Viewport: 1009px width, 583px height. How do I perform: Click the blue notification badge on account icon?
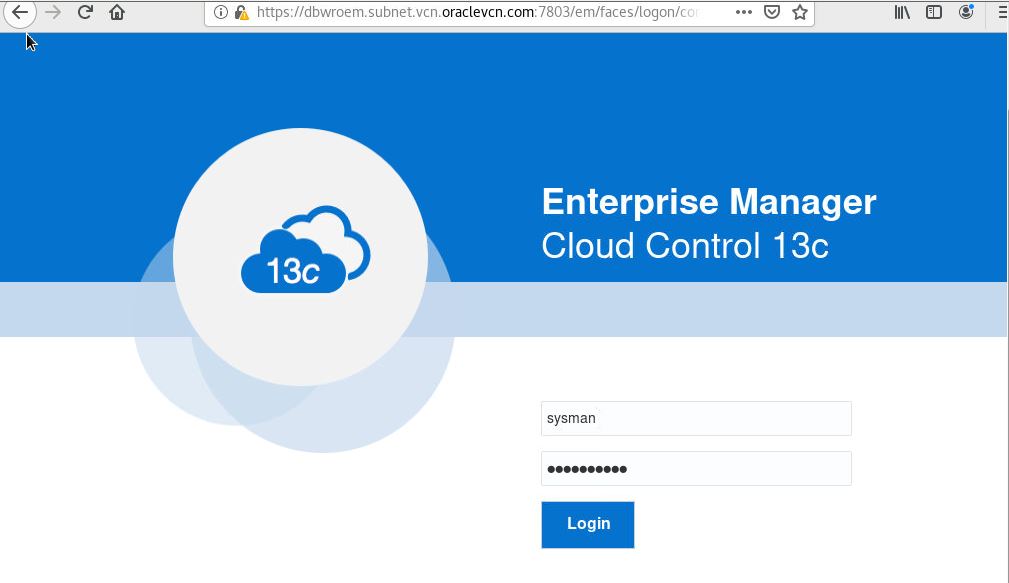(972, 8)
